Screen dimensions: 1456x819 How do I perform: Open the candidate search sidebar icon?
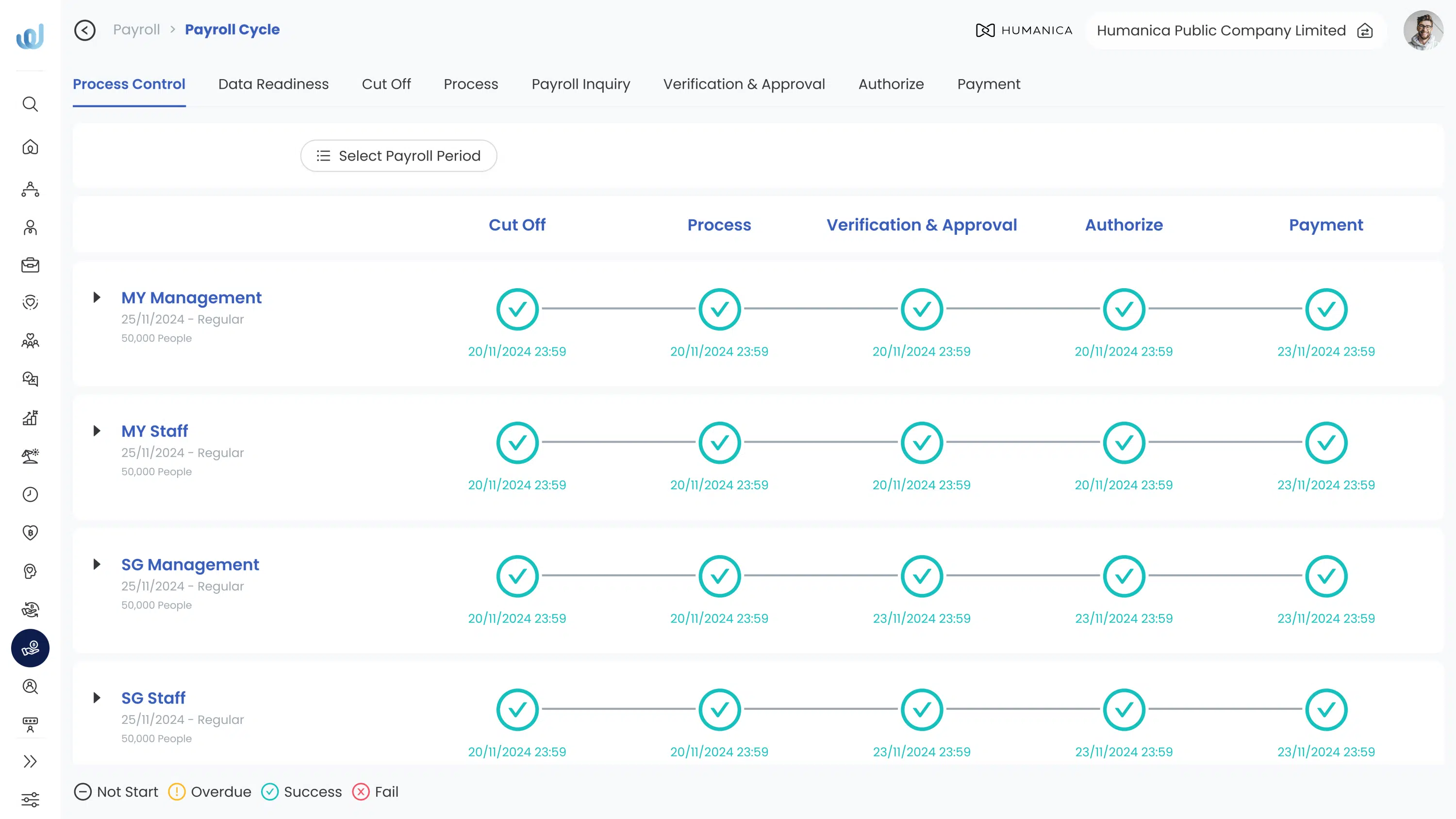click(30, 686)
